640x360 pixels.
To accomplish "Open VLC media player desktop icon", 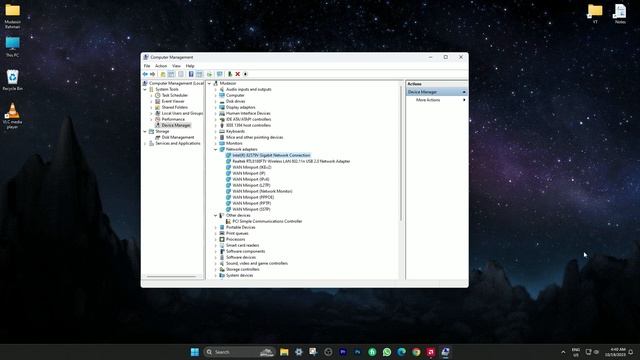I will (x=12, y=116).
